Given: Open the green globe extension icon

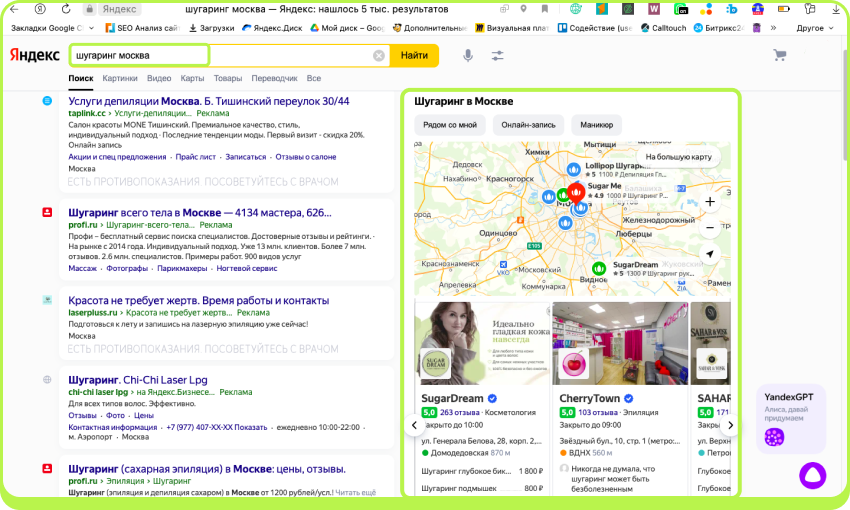Looking at the screenshot, I should click(576, 9).
